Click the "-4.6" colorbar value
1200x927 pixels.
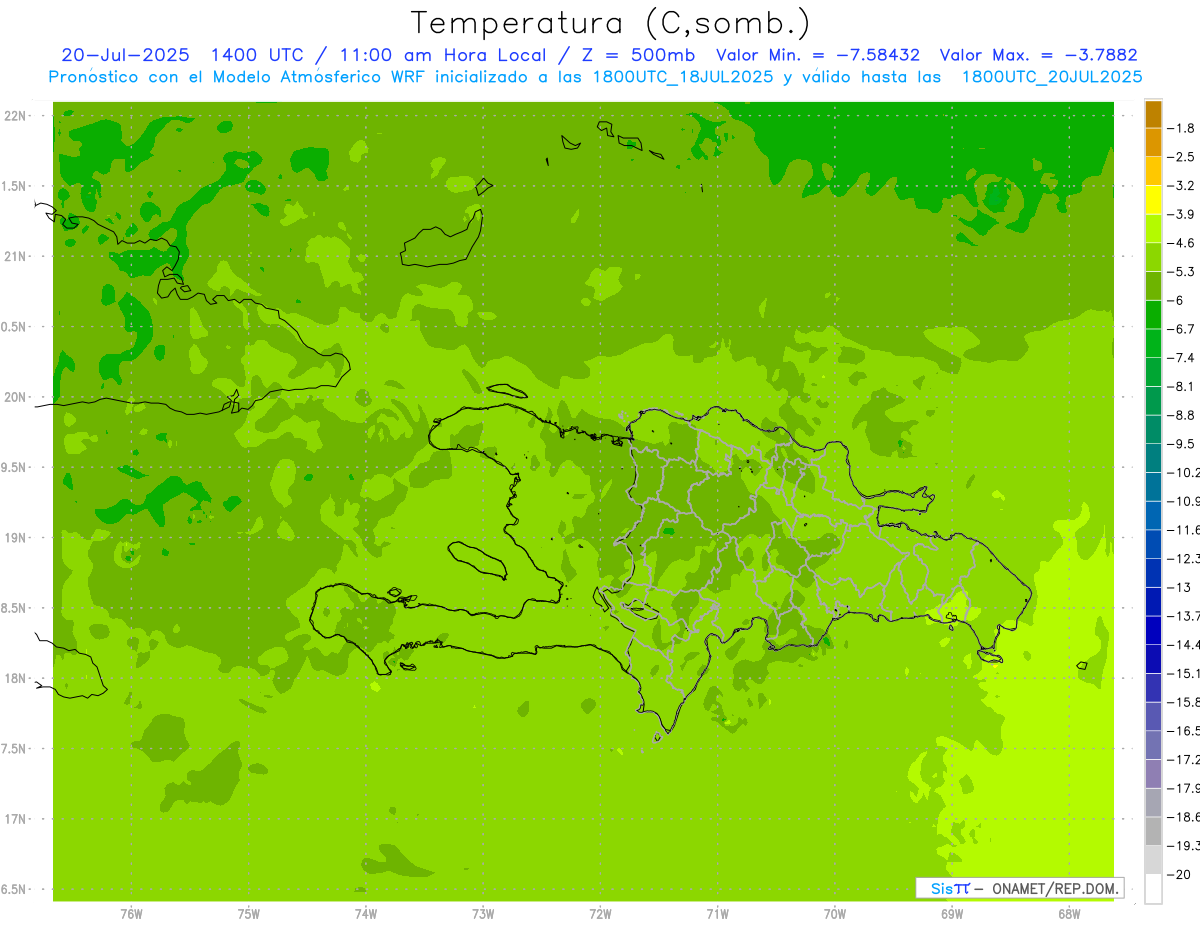coord(1181,243)
